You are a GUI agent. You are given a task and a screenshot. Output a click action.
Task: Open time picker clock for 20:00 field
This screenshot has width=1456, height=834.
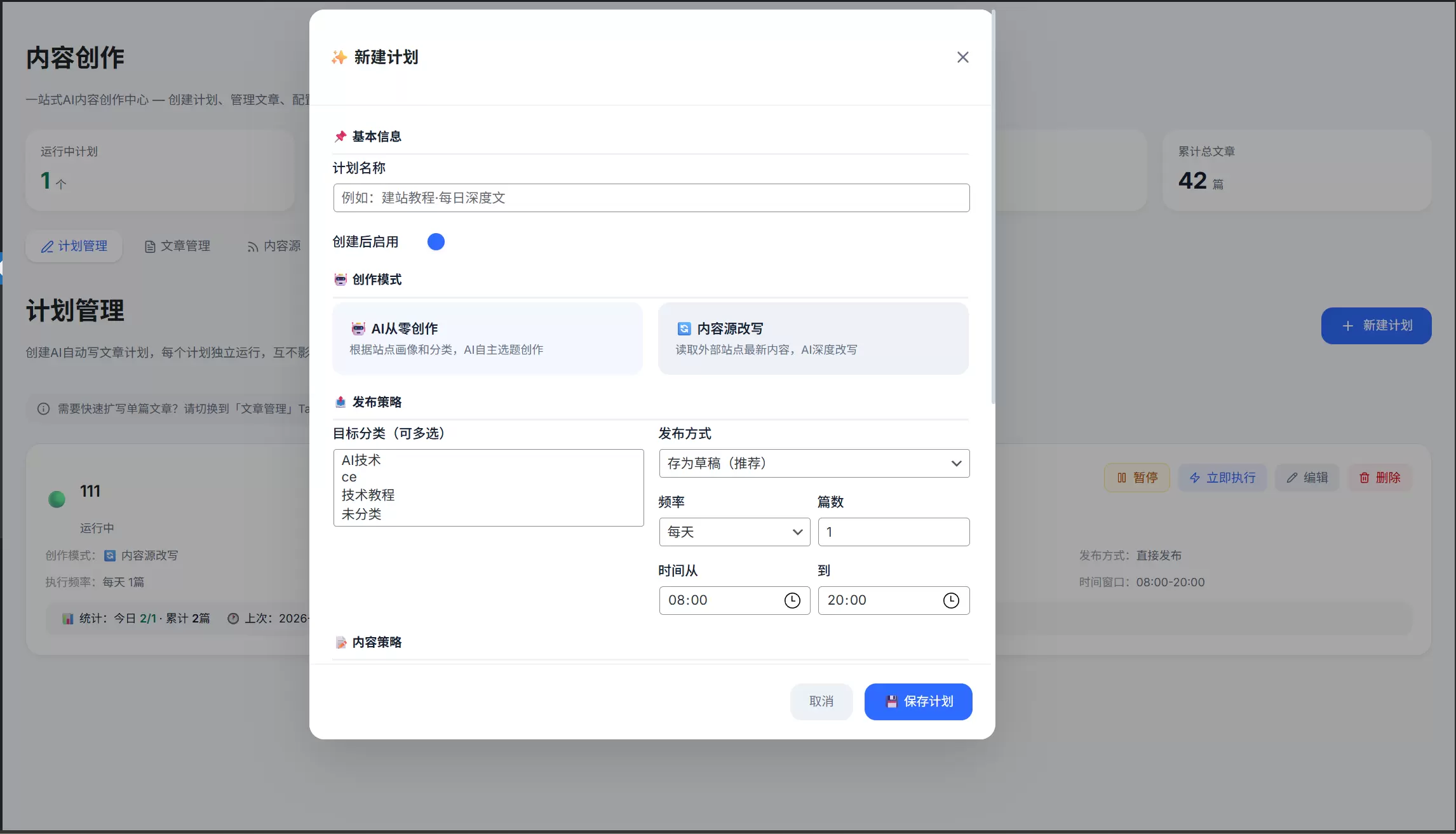(951, 600)
